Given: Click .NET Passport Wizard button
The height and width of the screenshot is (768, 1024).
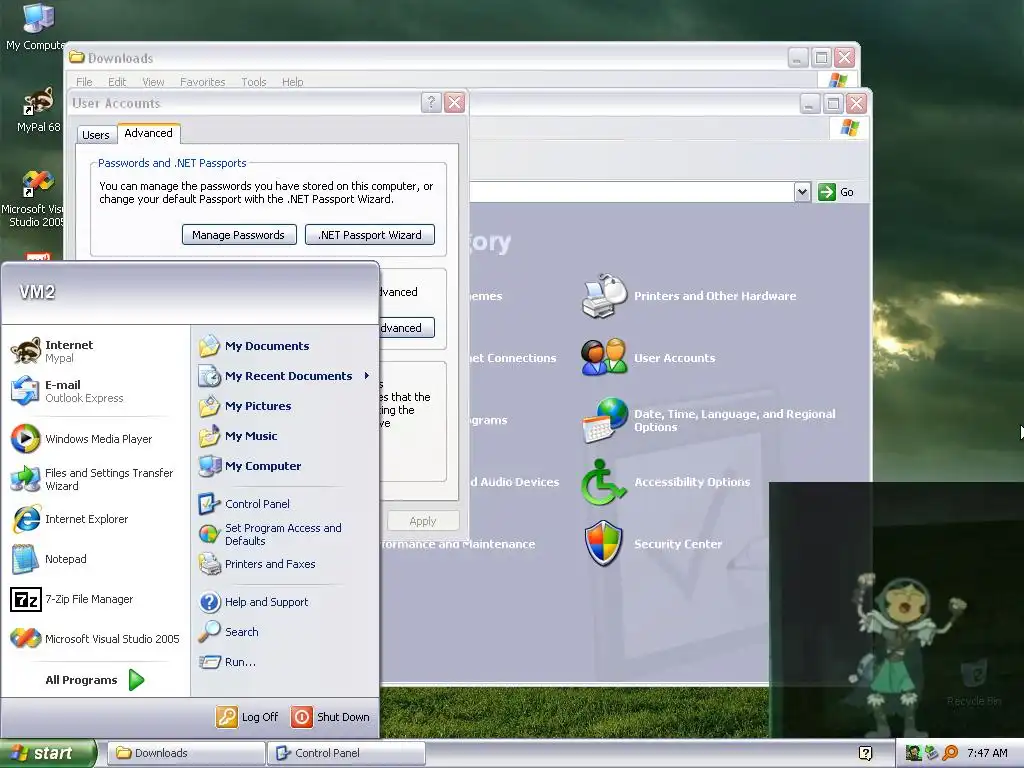Looking at the screenshot, I should click(370, 235).
